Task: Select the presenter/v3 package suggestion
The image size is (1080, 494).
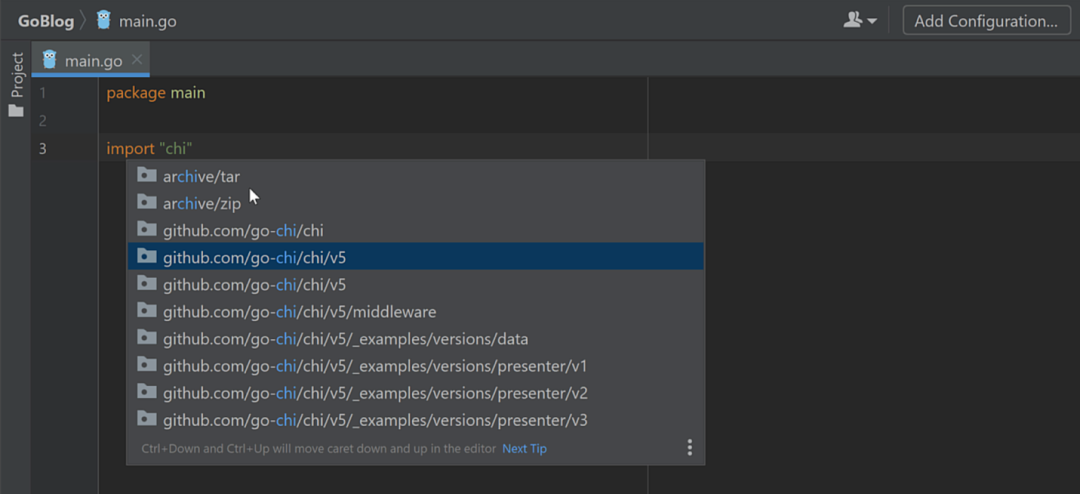Action: (415, 420)
